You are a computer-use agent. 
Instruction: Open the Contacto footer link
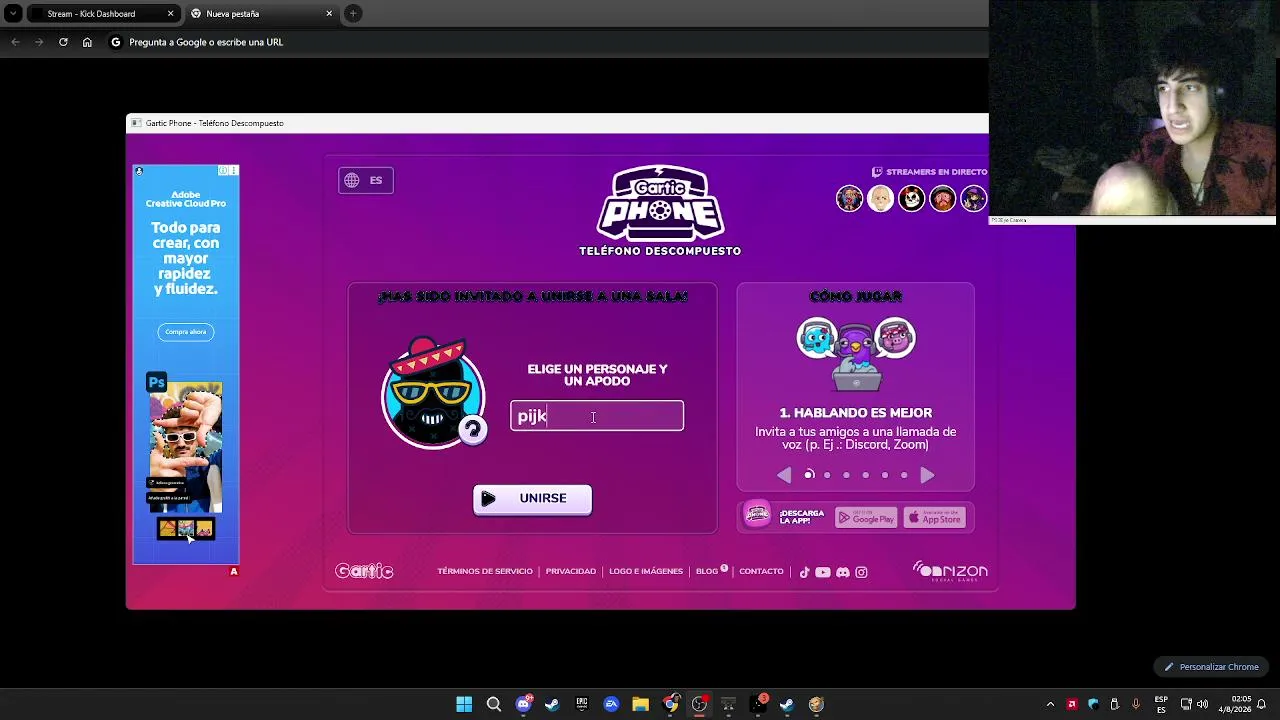tap(761, 571)
